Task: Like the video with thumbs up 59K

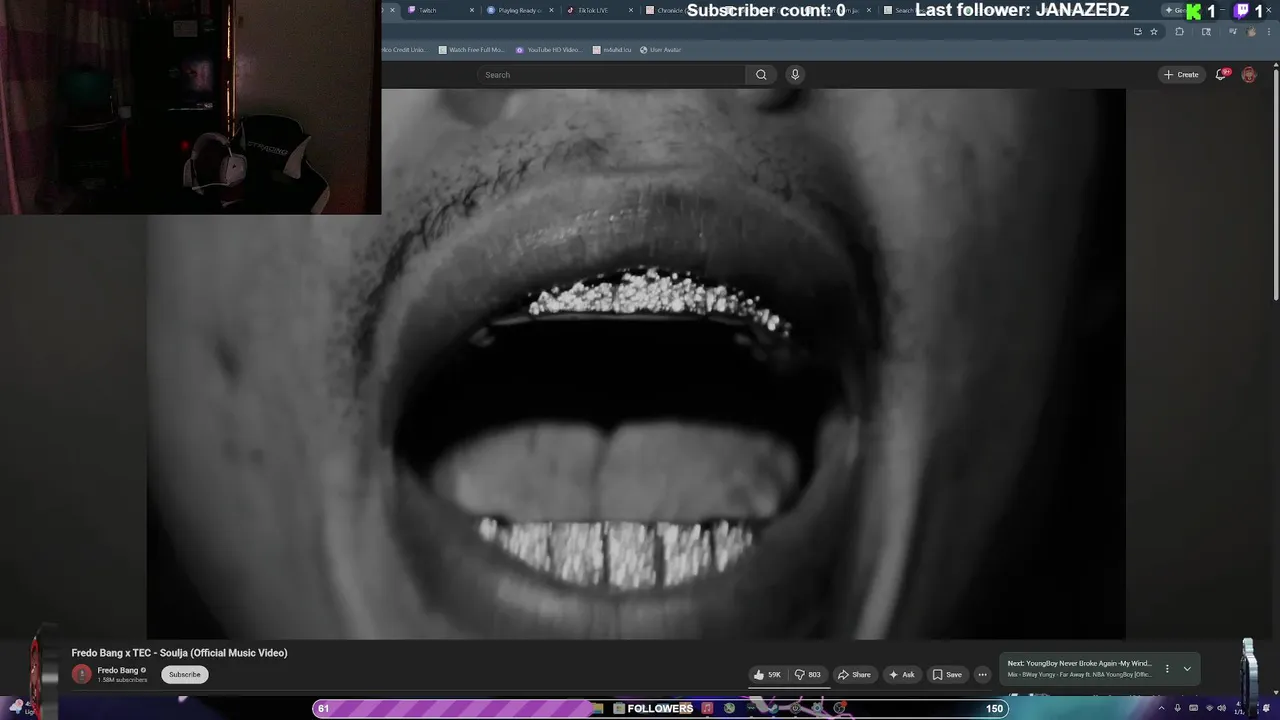Action: (x=768, y=675)
